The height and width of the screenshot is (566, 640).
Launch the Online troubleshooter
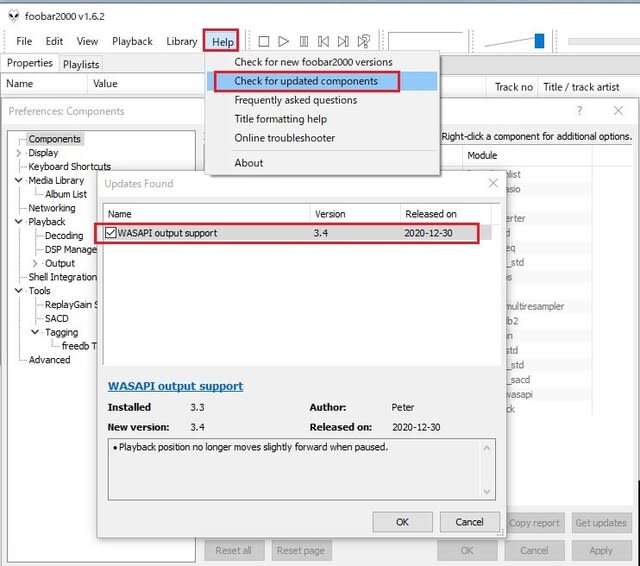[284, 138]
